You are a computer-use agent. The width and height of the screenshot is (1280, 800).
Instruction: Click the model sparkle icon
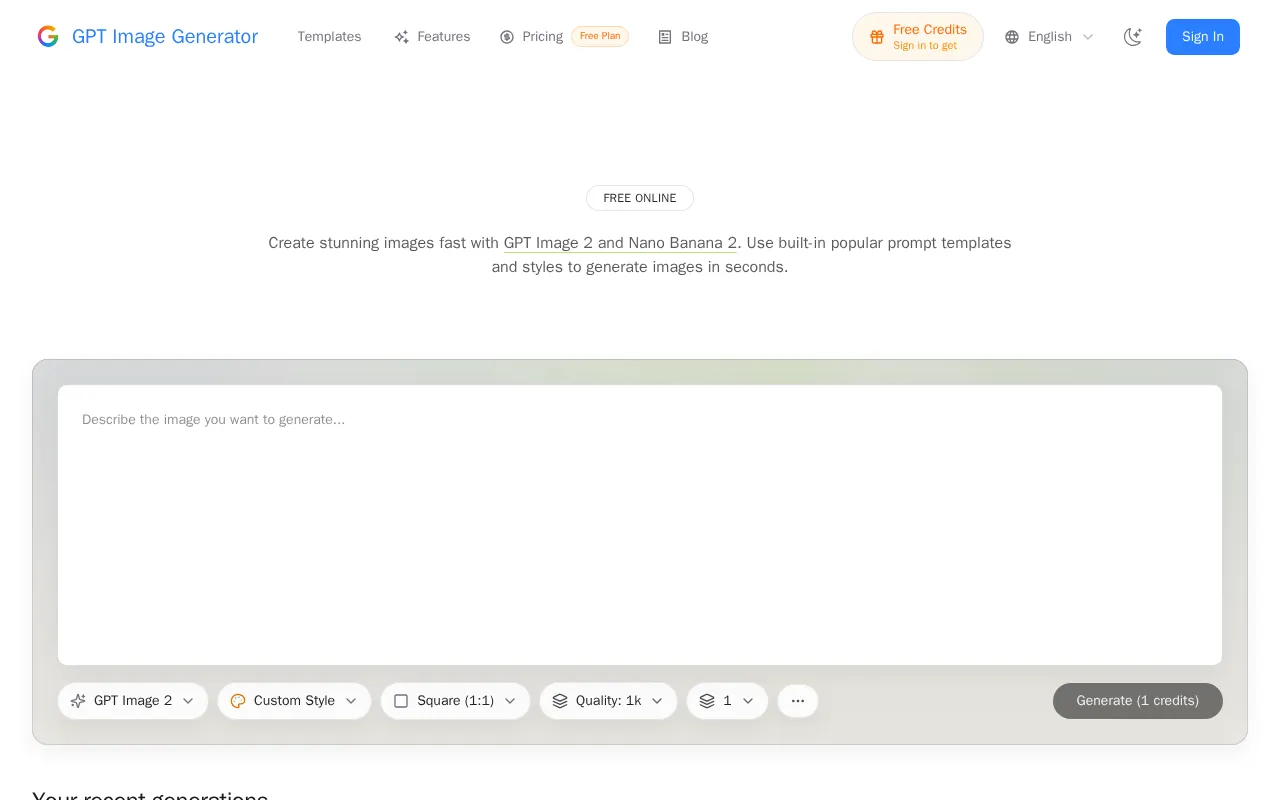tap(78, 701)
